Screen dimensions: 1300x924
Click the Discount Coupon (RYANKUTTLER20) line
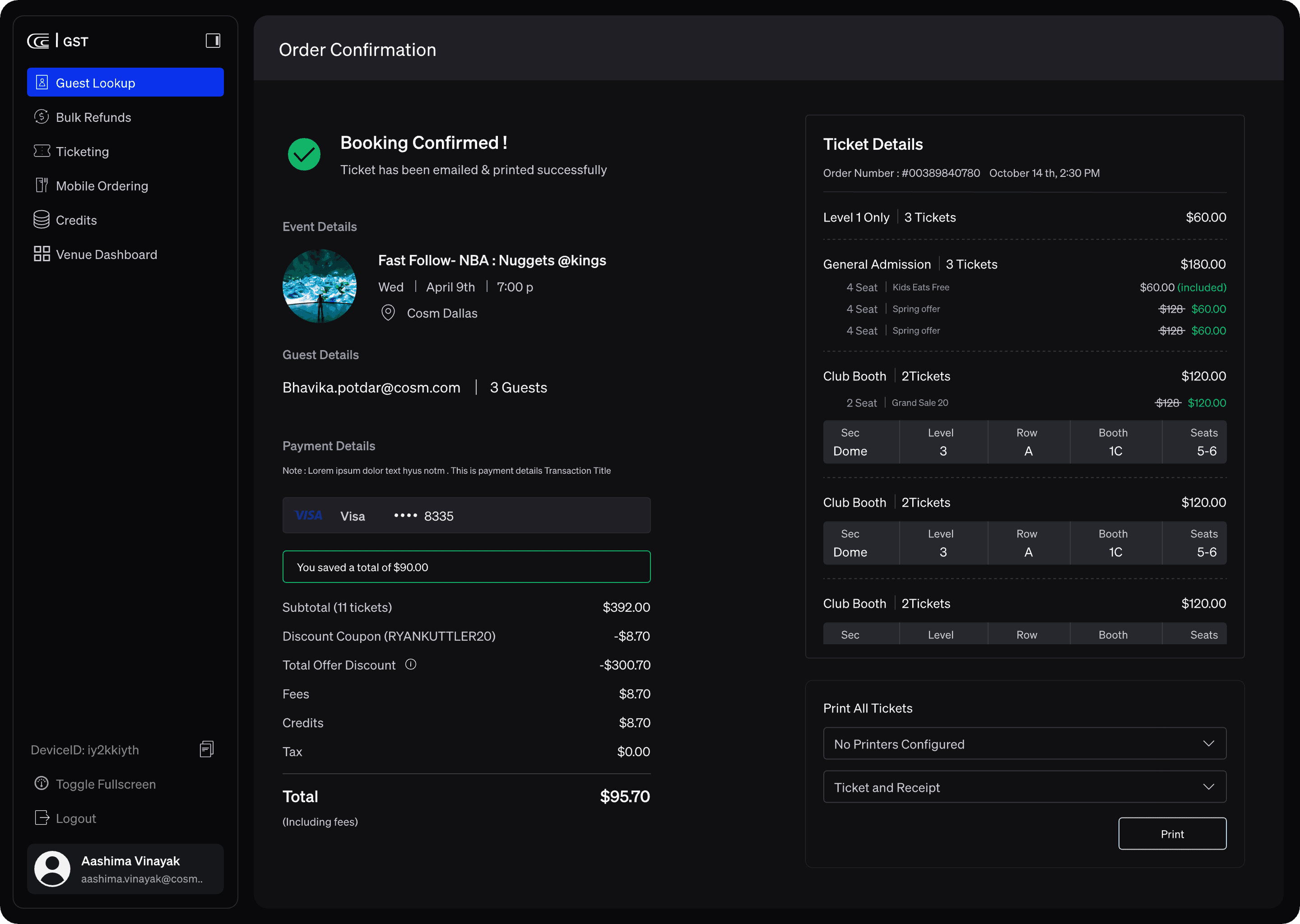(x=466, y=636)
